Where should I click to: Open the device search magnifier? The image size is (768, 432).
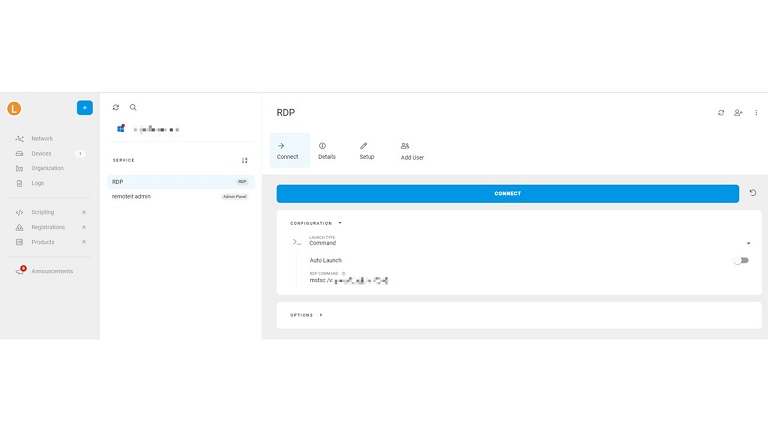pyautogui.click(x=133, y=107)
